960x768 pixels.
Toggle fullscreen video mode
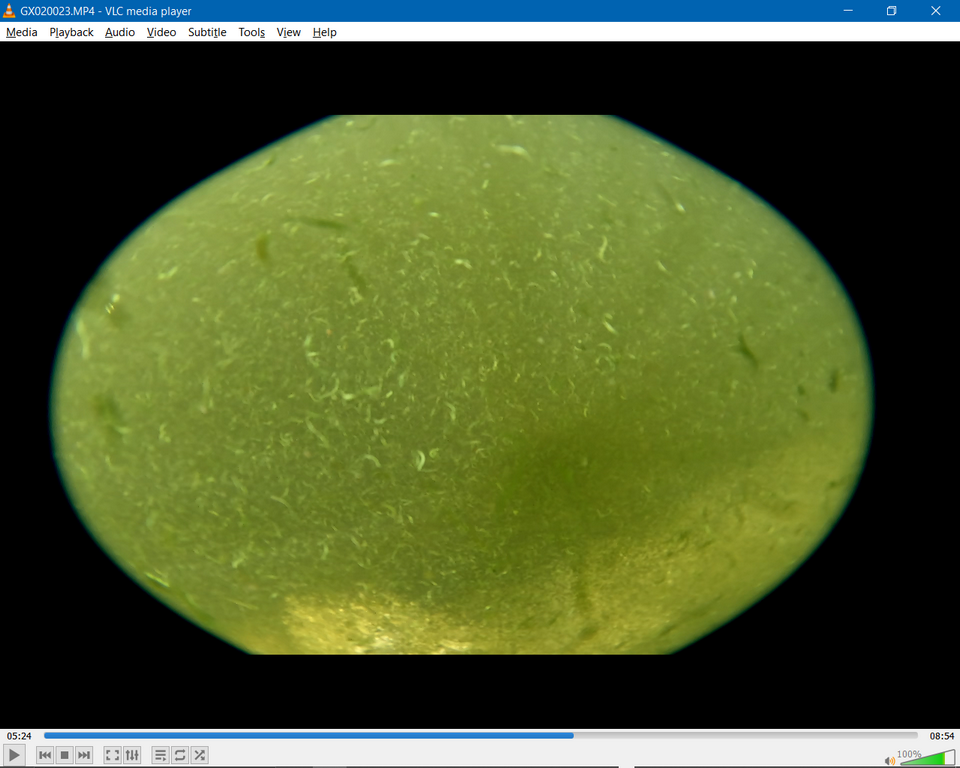tap(112, 755)
